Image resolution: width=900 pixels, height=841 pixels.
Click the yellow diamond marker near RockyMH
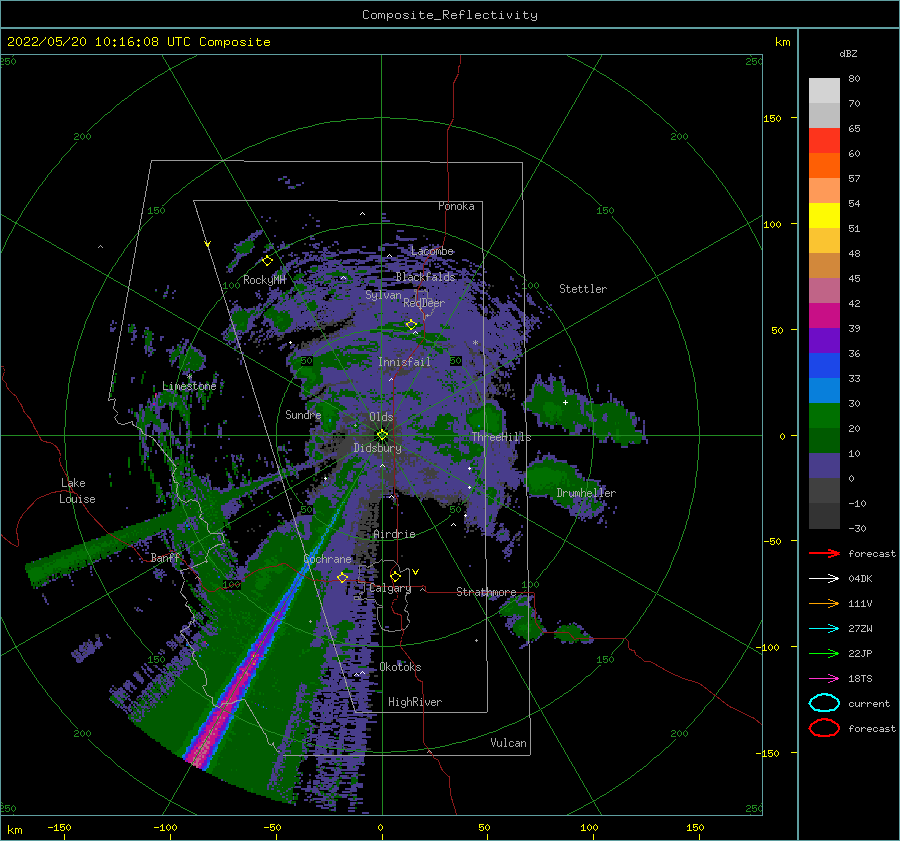pyautogui.click(x=267, y=261)
